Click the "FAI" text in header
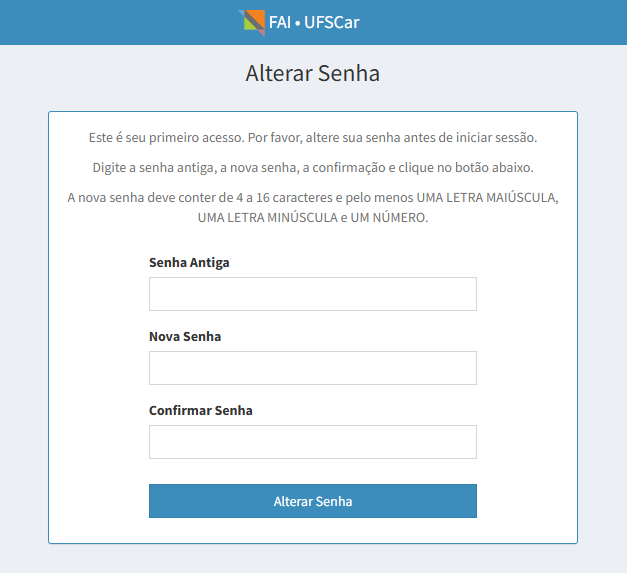627x573 pixels. (280, 22)
